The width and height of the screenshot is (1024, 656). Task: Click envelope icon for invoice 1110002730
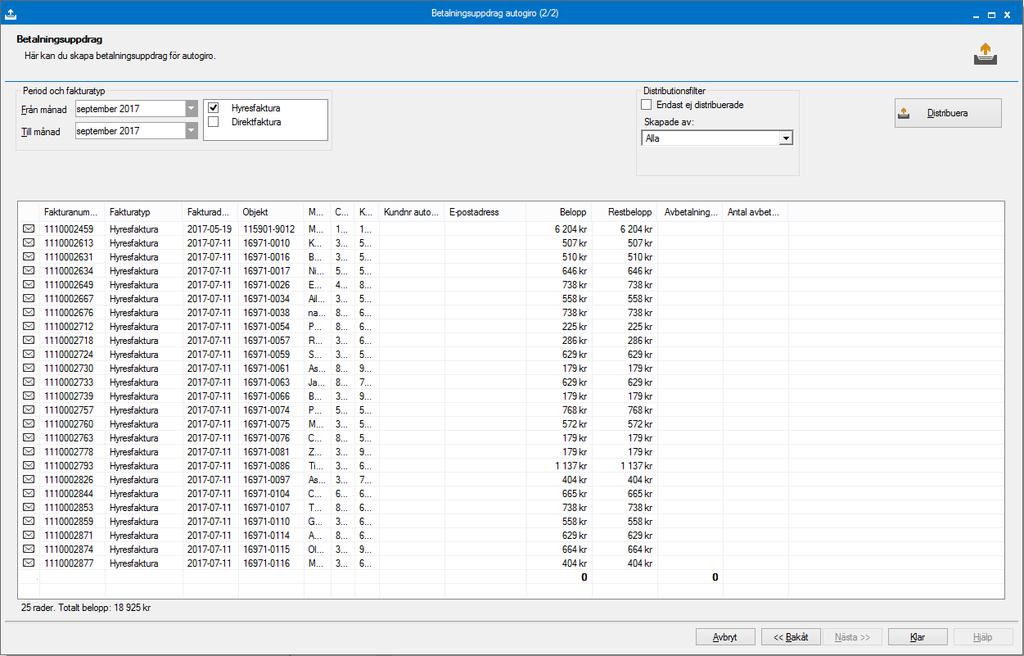[29, 368]
